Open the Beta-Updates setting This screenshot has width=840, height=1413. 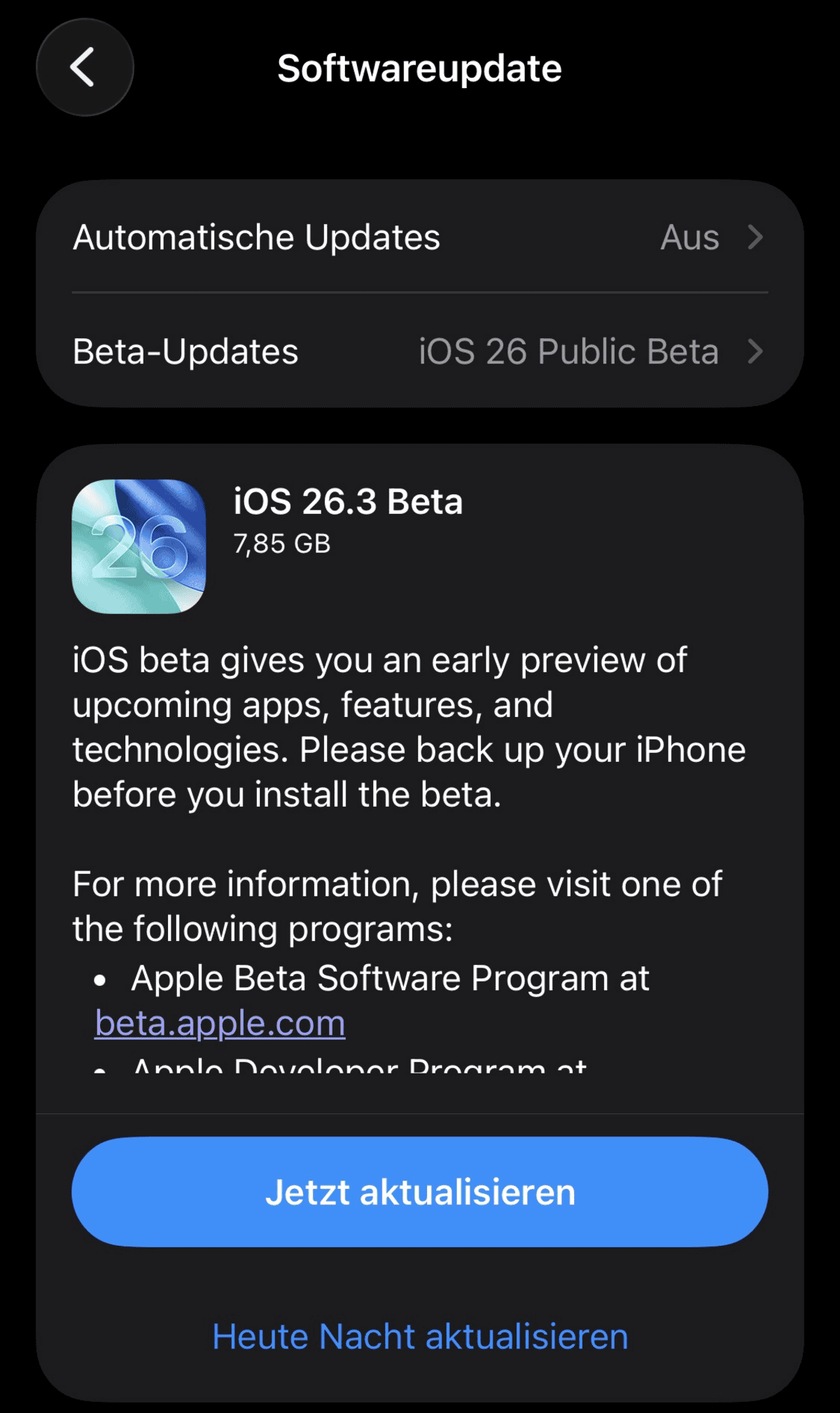[186, 351]
